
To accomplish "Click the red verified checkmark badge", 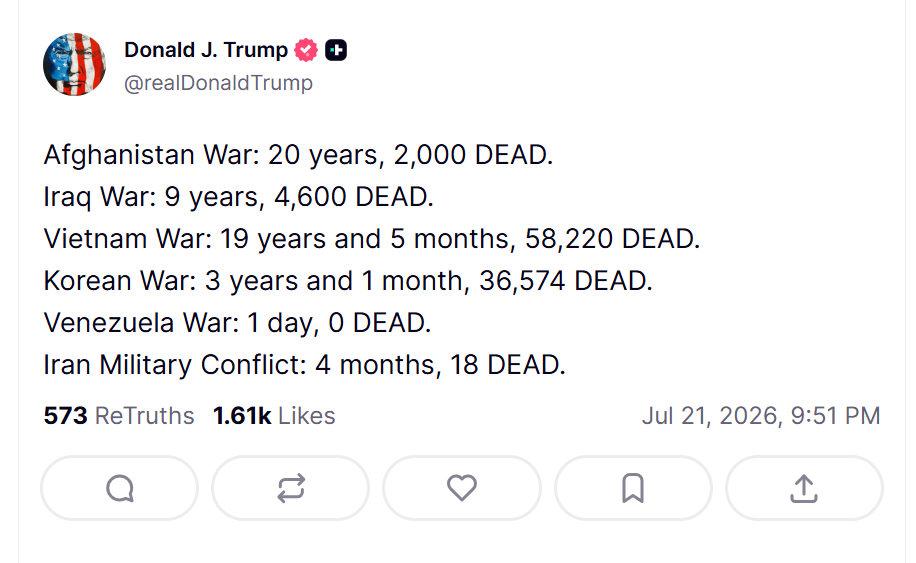I will (306, 50).
